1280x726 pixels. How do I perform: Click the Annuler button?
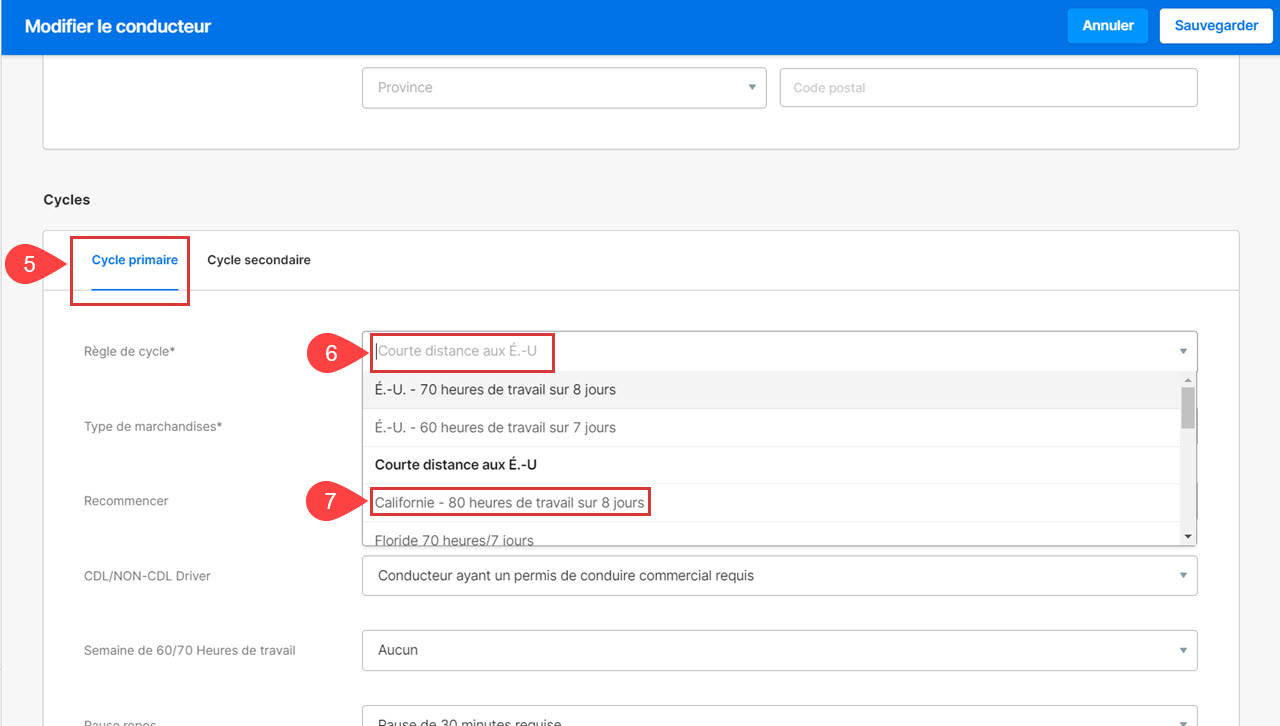1107,26
